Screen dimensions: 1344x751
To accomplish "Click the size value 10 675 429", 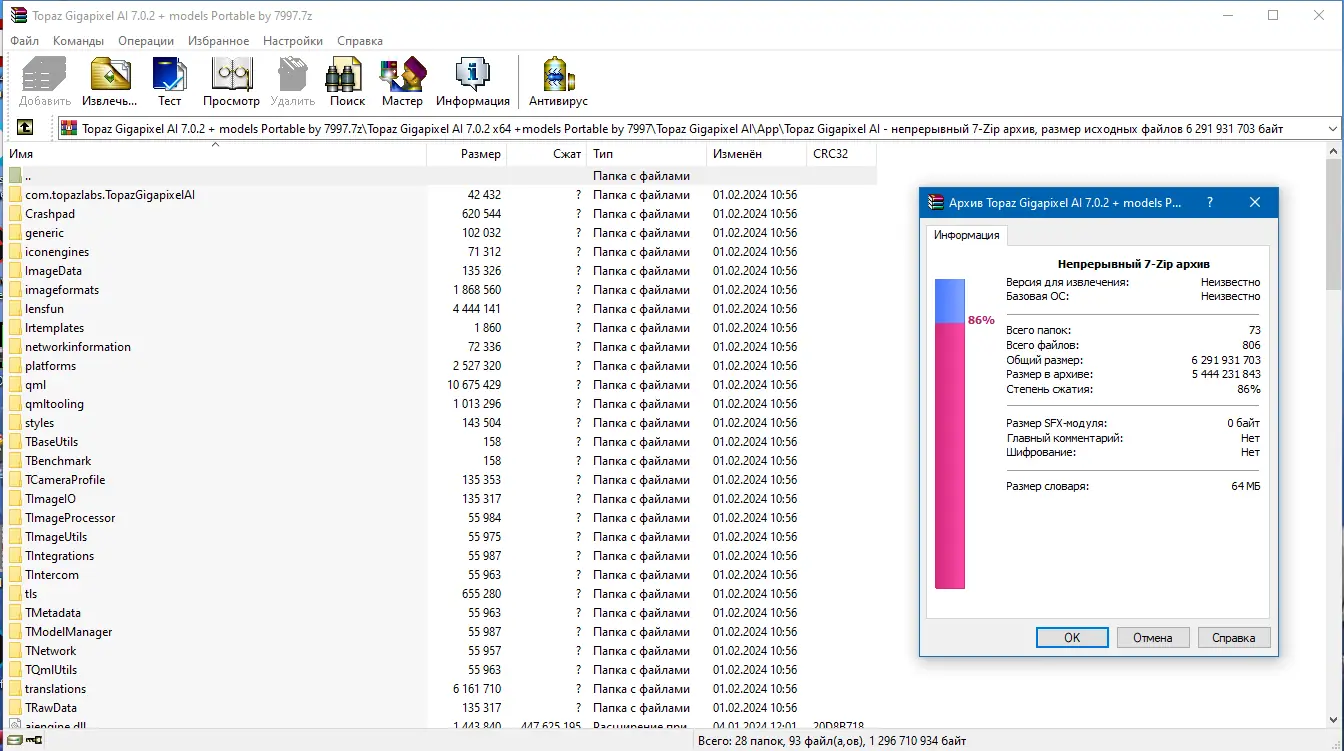I will coord(474,385).
